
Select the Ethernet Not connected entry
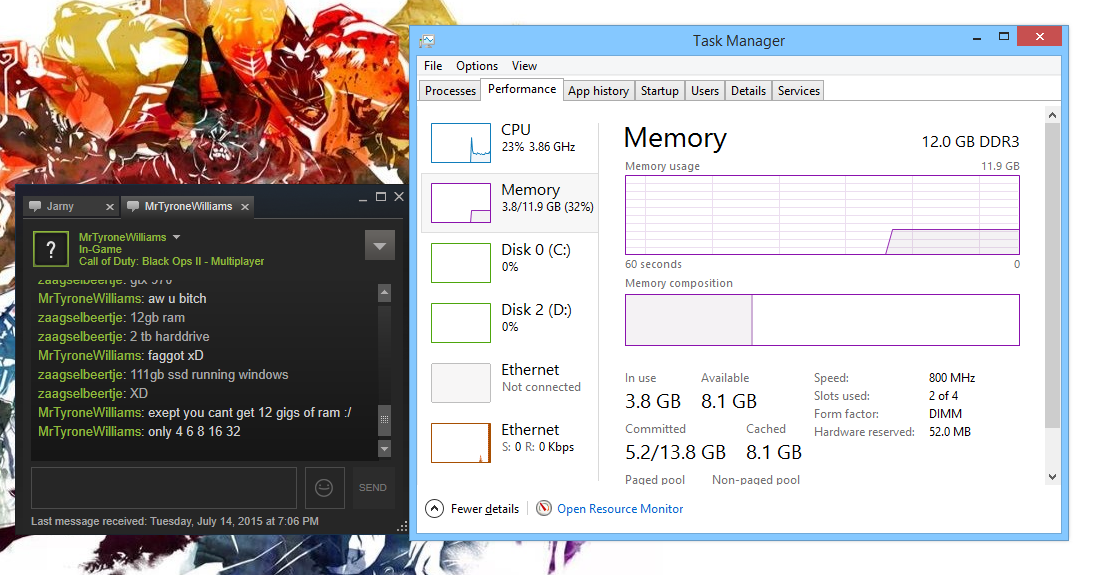[x=510, y=383]
